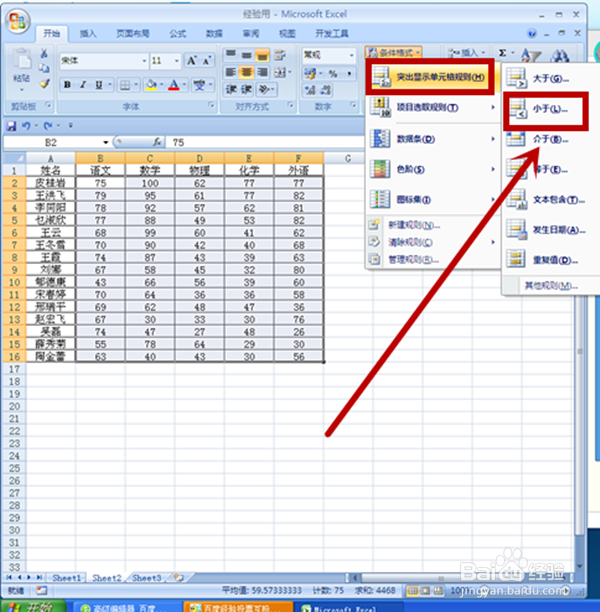Select the Format Painter brush
The image size is (600, 612).
44,83
